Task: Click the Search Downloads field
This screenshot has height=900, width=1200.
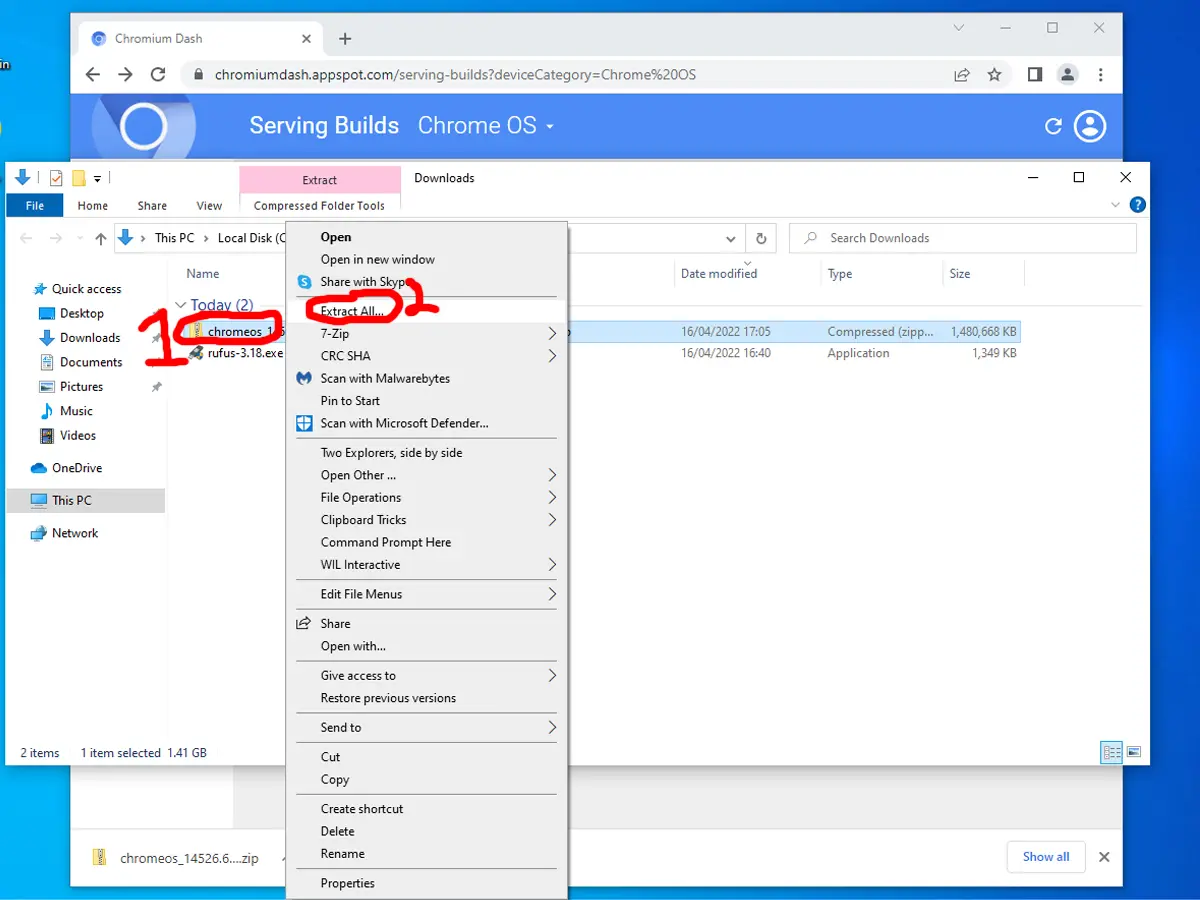Action: [963, 238]
